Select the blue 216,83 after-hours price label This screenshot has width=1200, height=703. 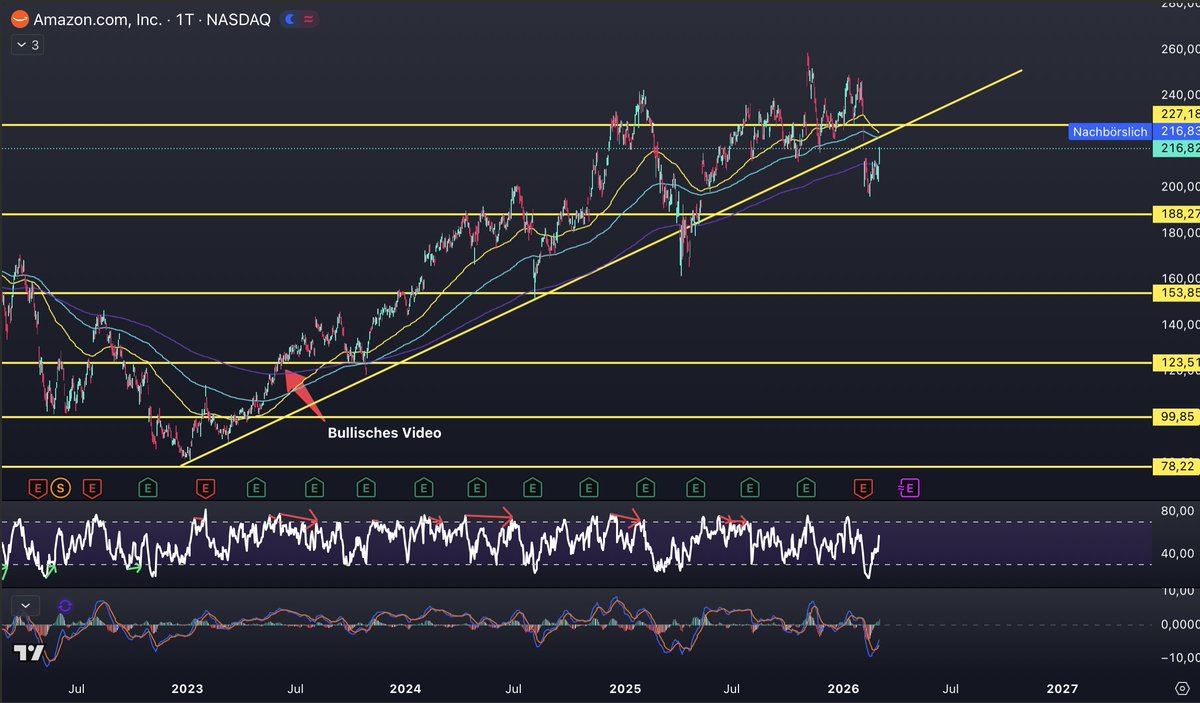click(1176, 131)
